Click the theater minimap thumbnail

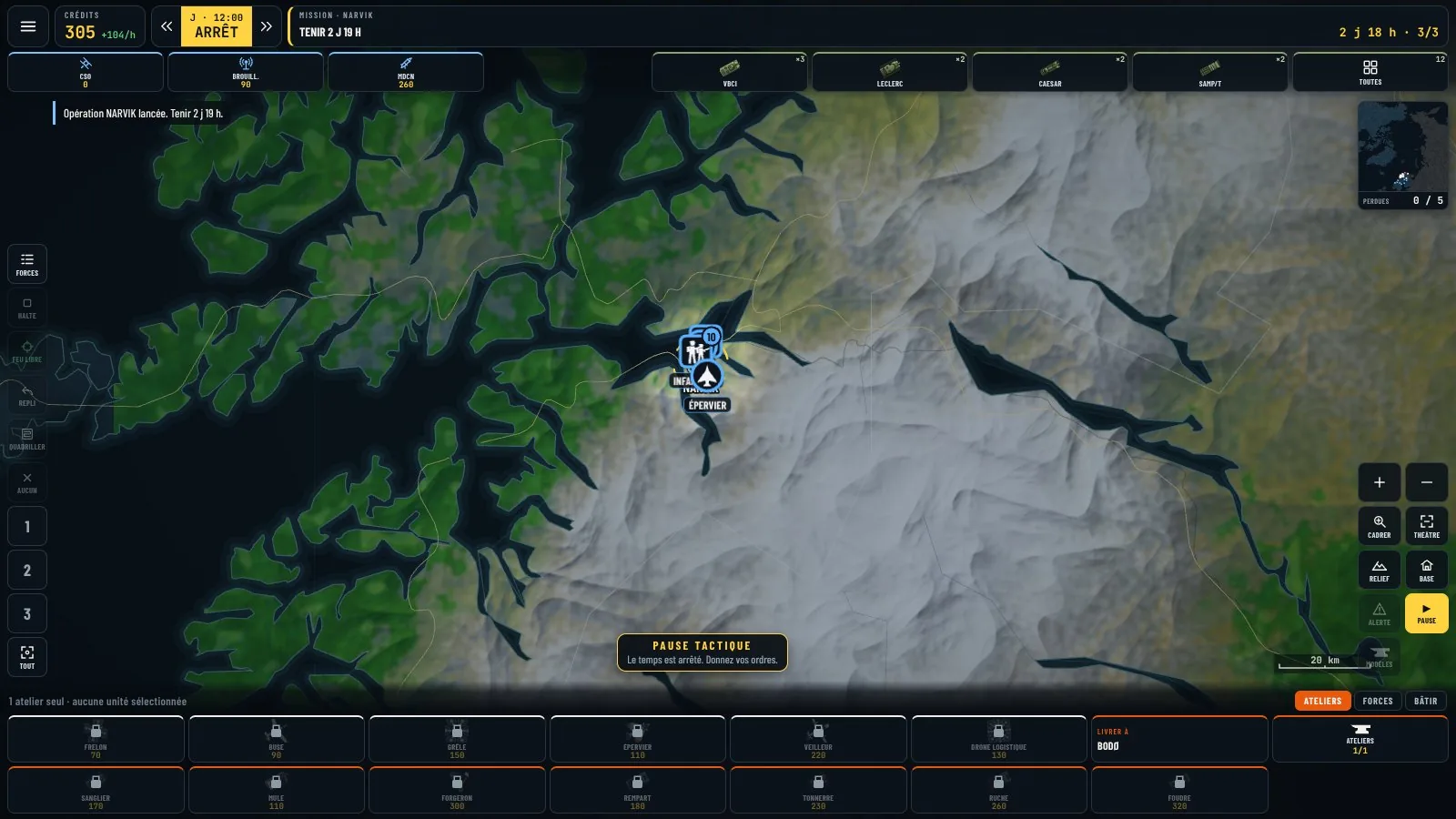(1402, 146)
